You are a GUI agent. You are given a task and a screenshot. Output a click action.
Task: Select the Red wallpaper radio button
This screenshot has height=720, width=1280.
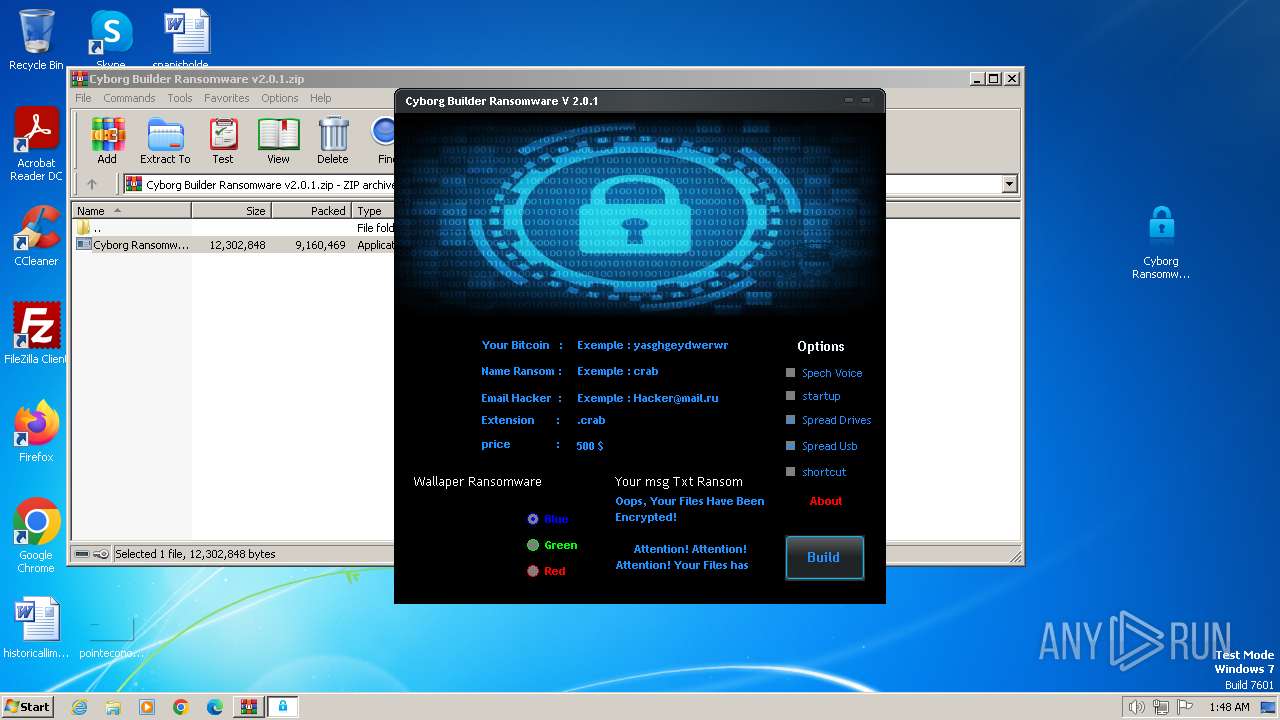pyautogui.click(x=533, y=571)
